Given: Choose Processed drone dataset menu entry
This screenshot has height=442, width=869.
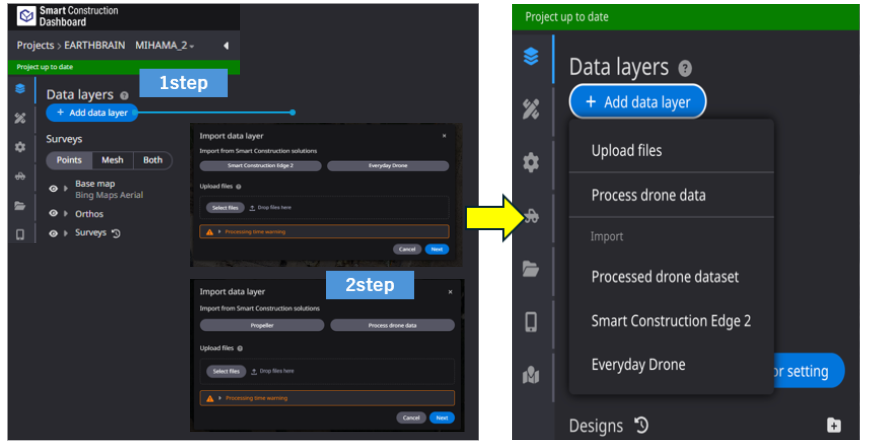Looking at the screenshot, I should [671, 276].
